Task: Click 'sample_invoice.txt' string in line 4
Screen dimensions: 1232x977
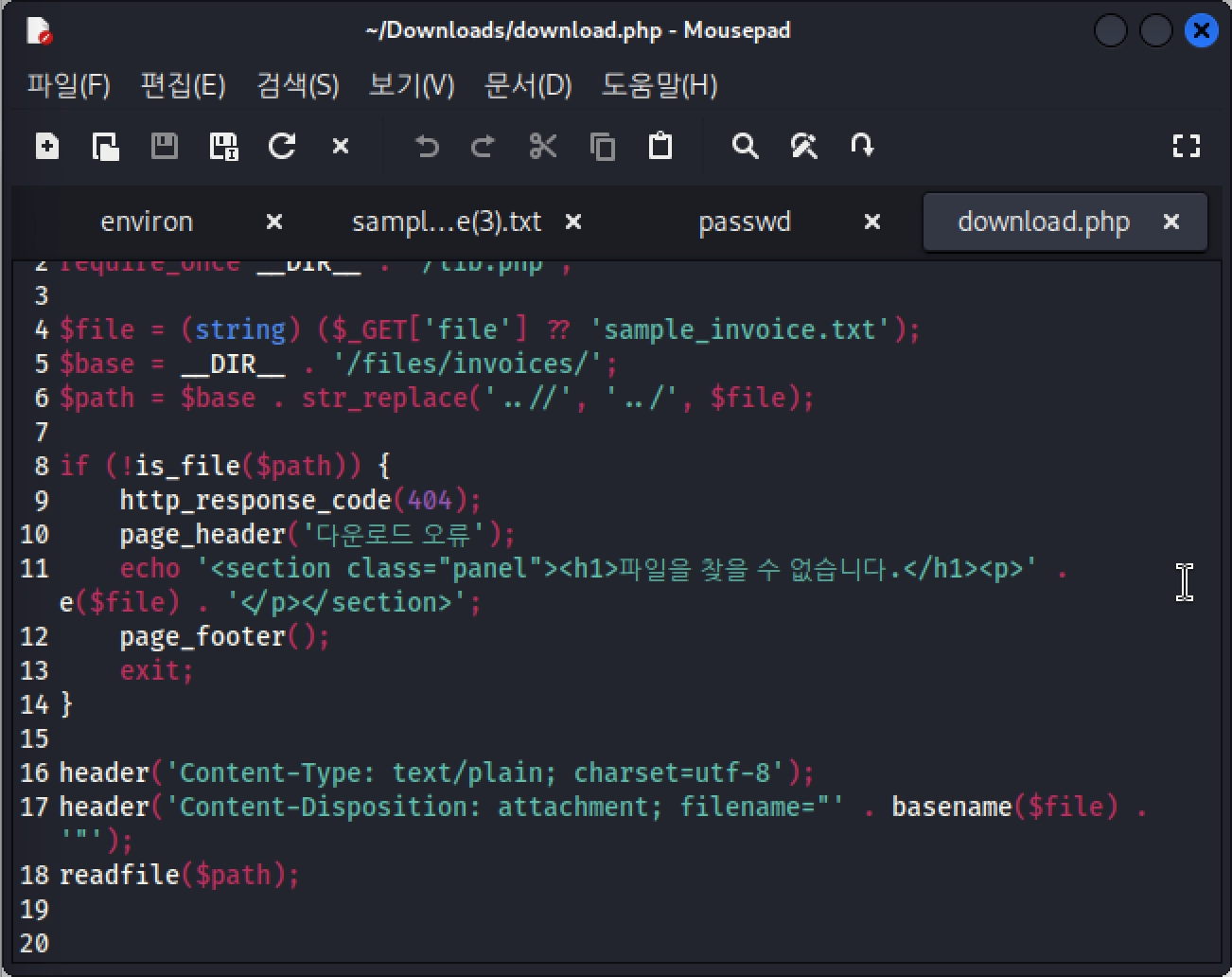Action: pyautogui.click(x=740, y=329)
